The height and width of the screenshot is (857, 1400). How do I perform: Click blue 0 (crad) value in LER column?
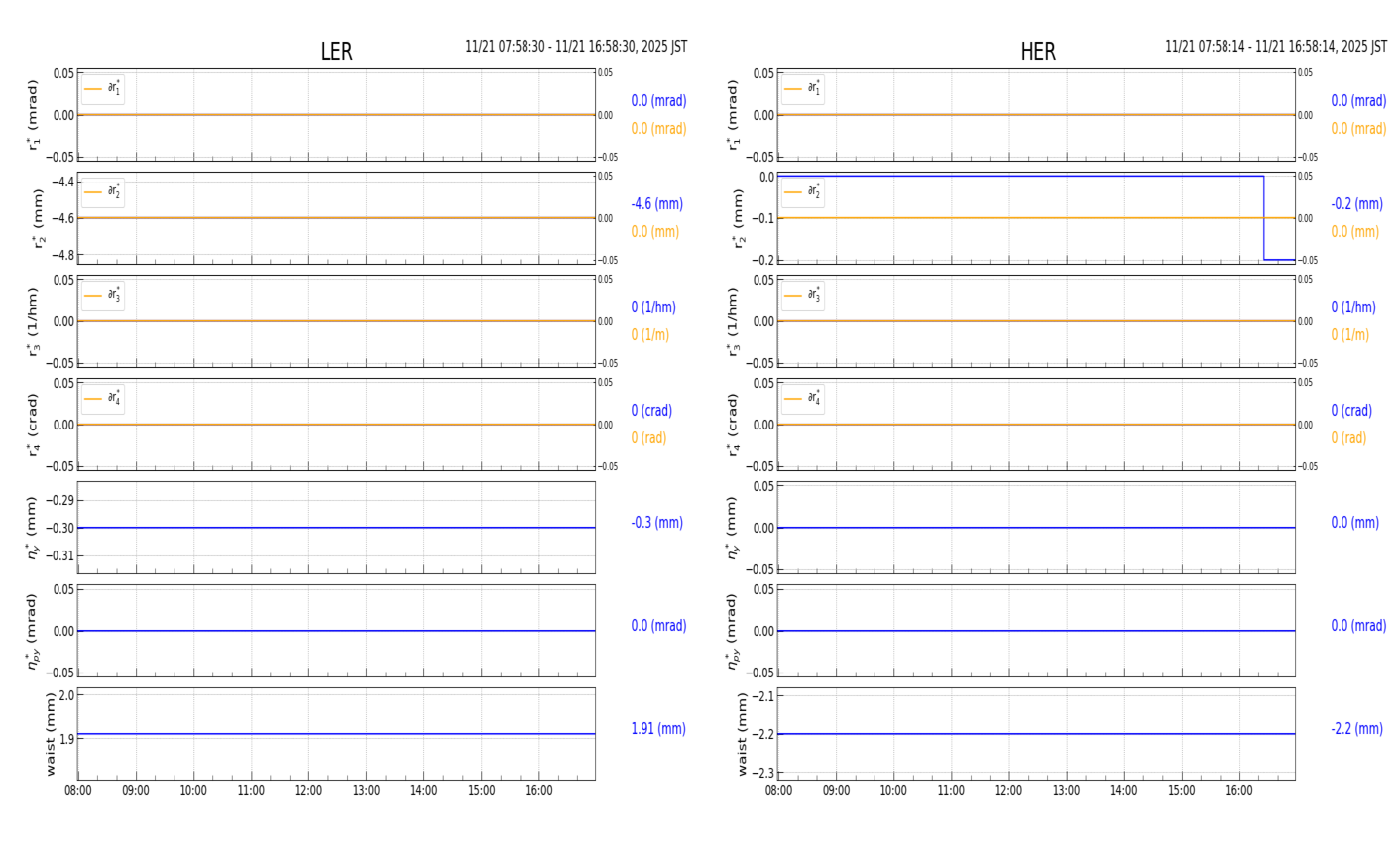pyautogui.click(x=651, y=411)
